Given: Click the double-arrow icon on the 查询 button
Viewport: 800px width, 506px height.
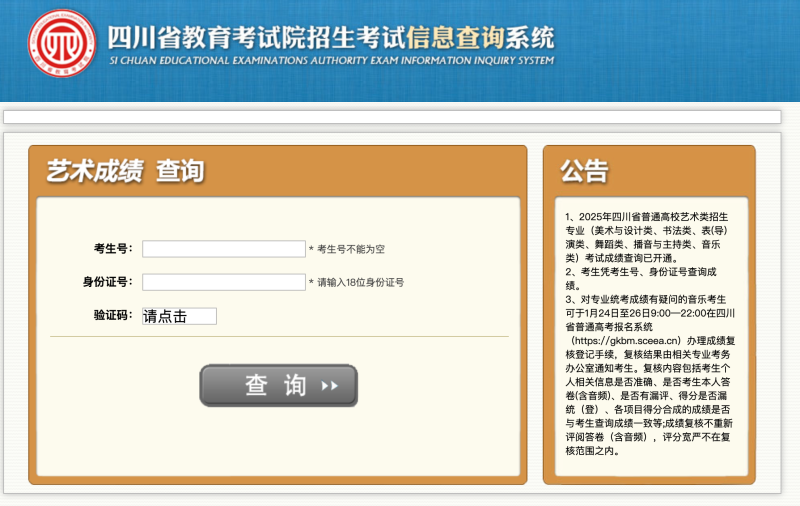Looking at the screenshot, I should coord(330,386).
